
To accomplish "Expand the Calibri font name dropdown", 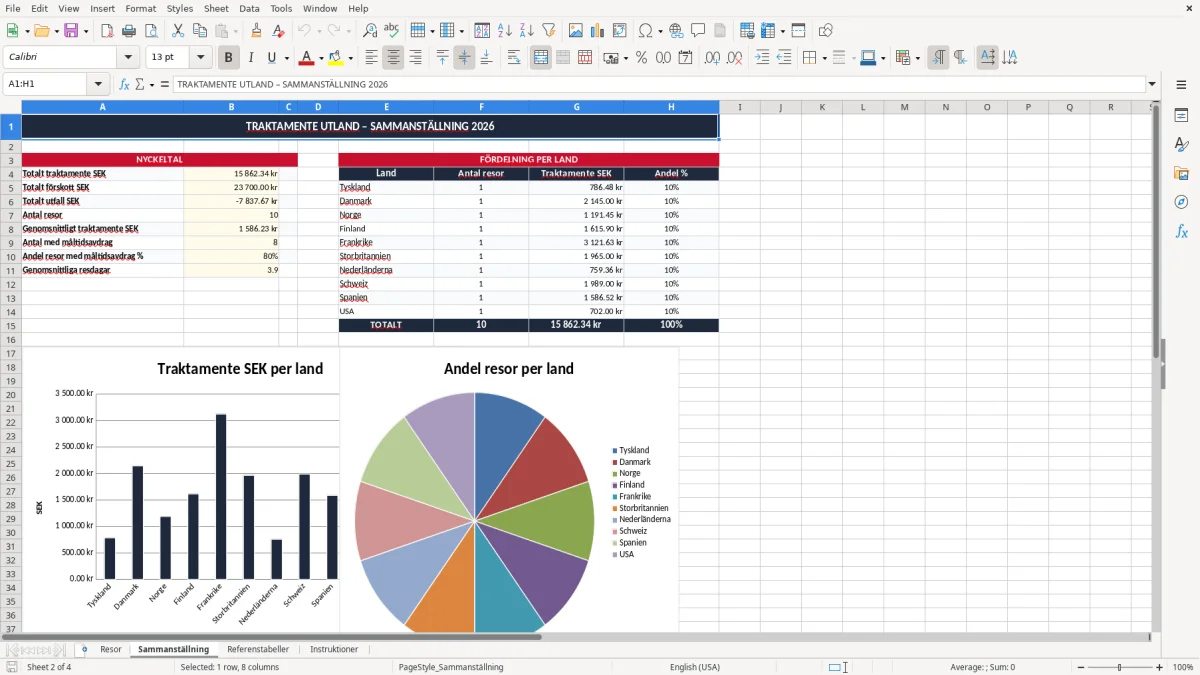I will pyautogui.click(x=127, y=58).
